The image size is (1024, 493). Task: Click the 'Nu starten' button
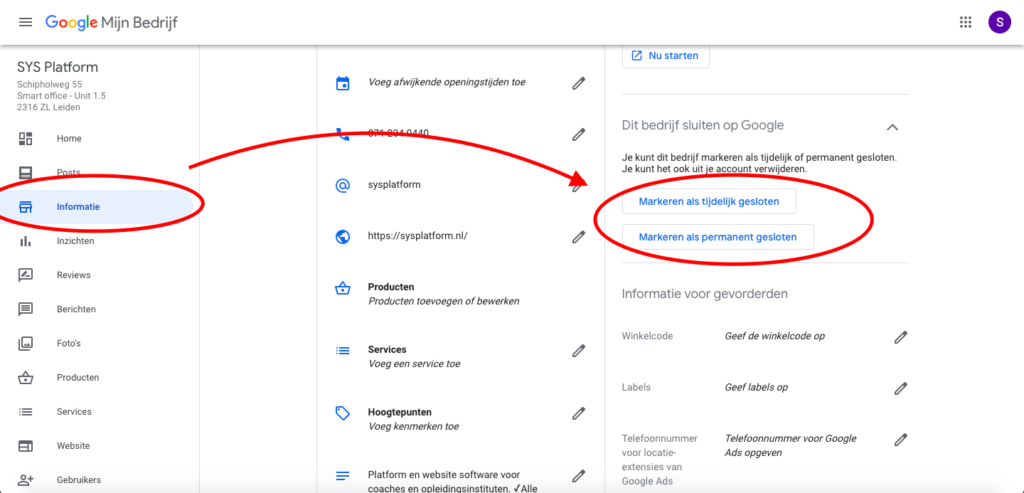665,56
